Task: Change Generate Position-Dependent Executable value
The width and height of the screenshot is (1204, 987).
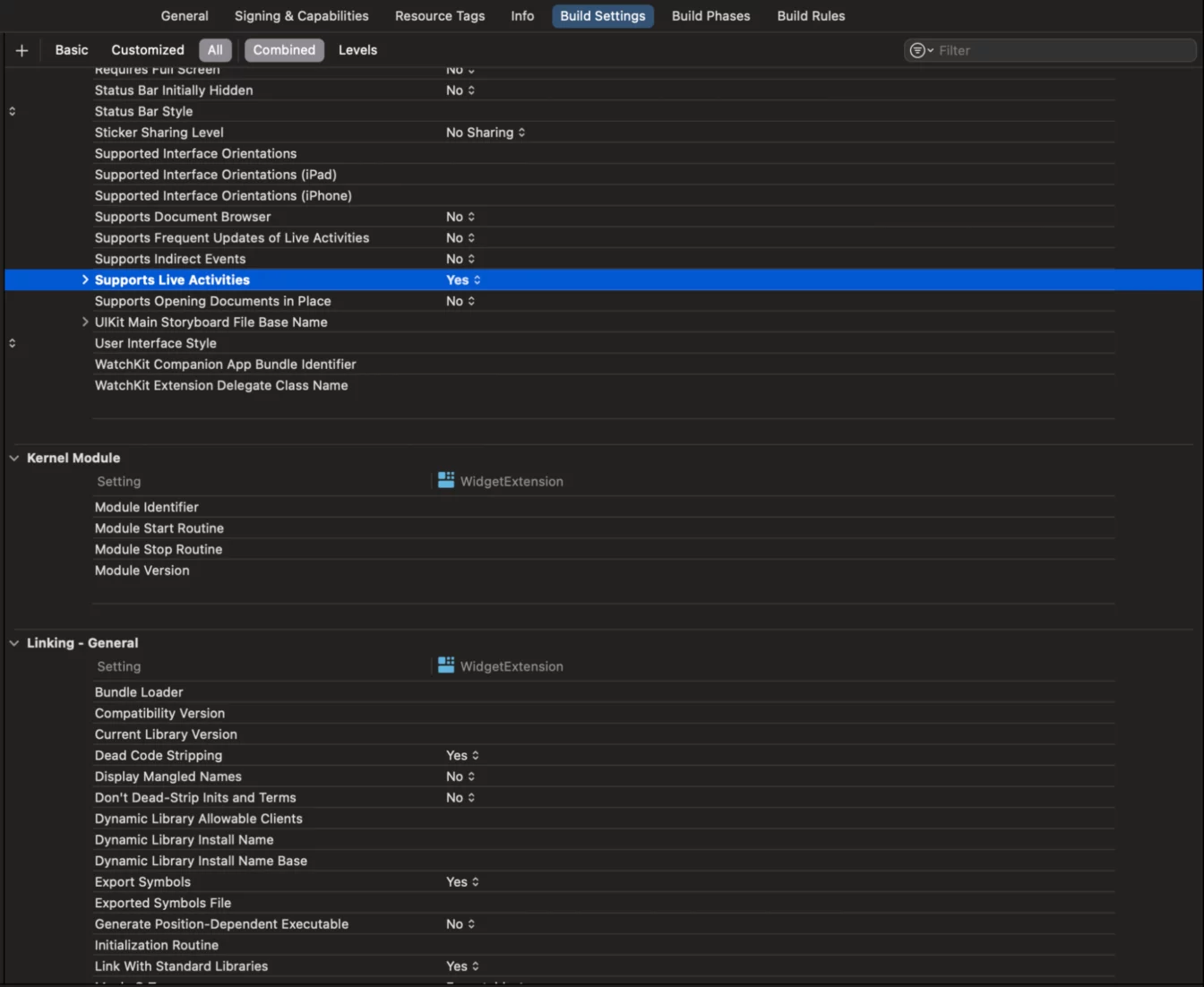Action: 460,923
